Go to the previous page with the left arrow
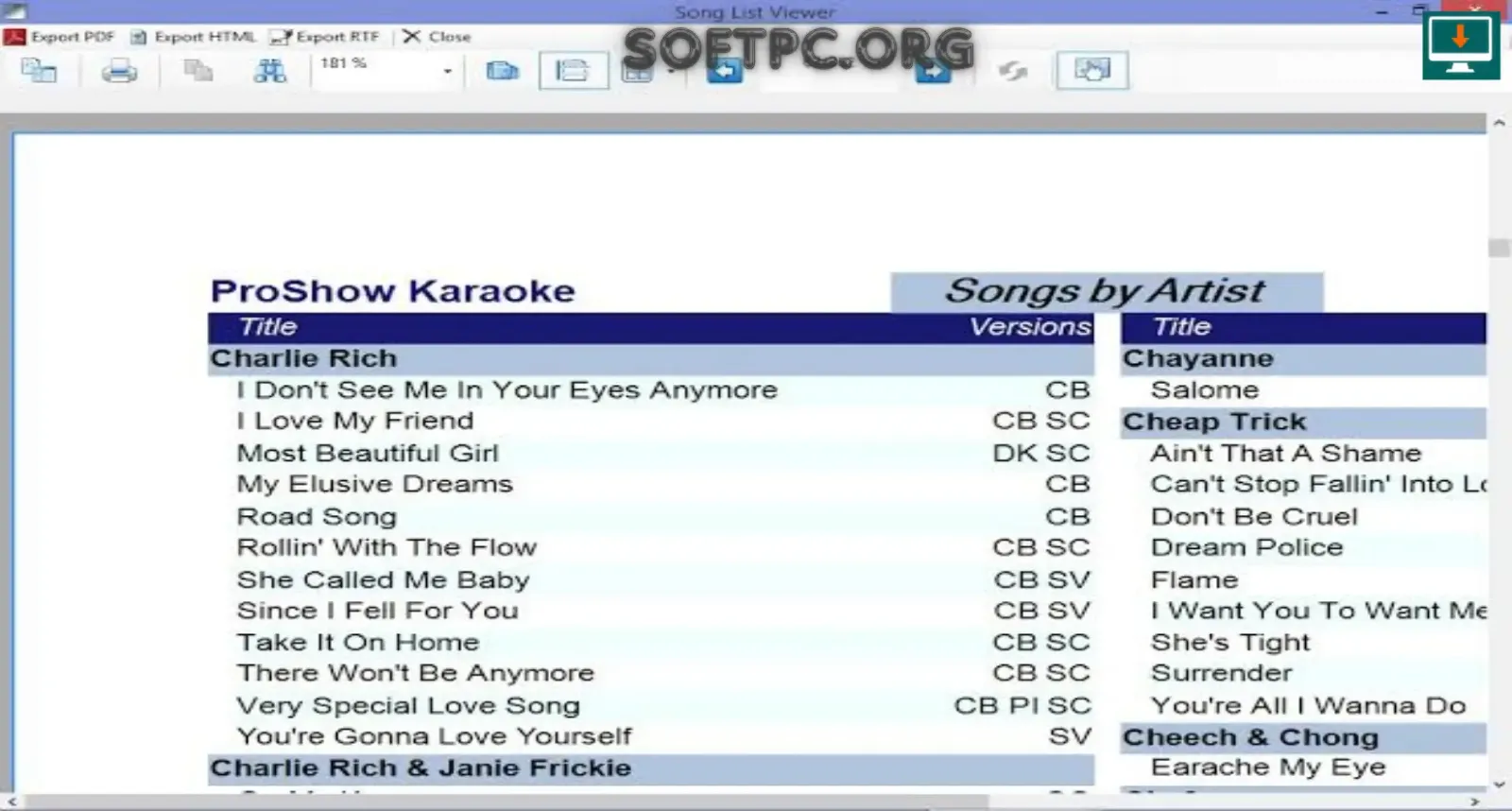This screenshot has width=1512, height=811. pyautogui.click(x=724, y=71)
